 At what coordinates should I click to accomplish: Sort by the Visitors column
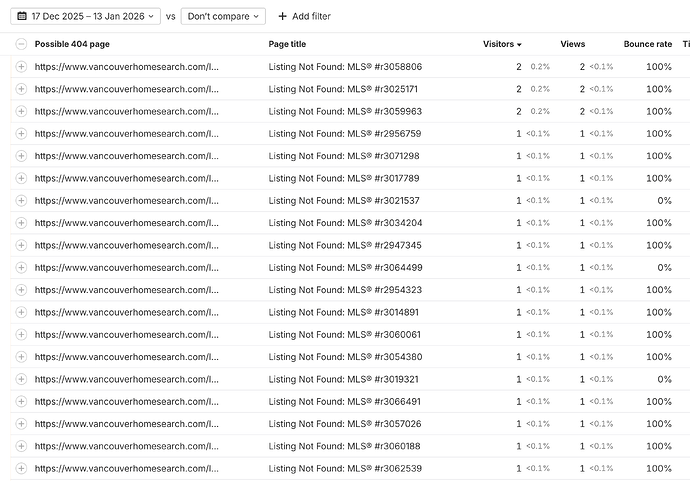(502, 44)
